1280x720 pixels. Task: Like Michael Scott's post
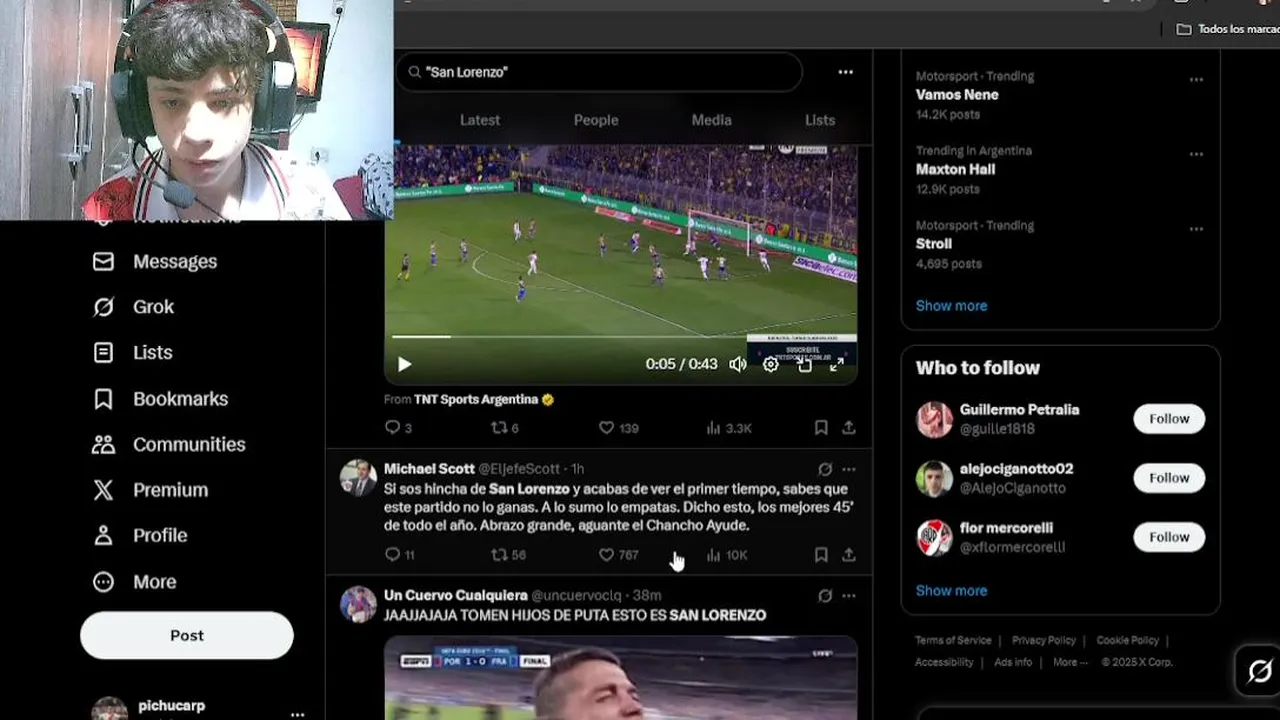[x=618, y=555]
